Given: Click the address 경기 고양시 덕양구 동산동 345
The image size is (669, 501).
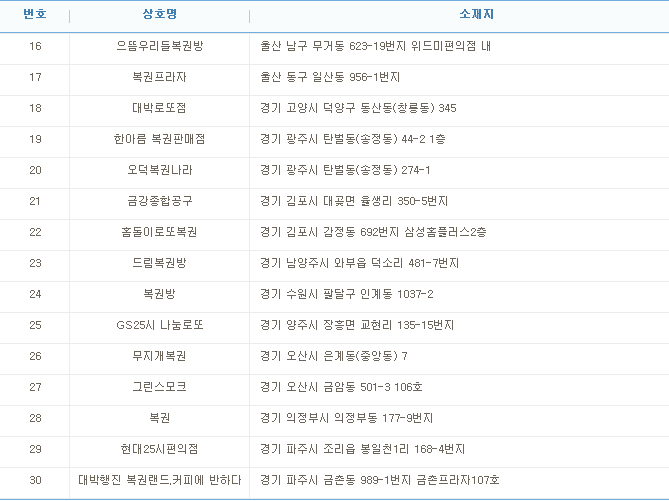Looking at the screenshot, I should tap(358, 108).
